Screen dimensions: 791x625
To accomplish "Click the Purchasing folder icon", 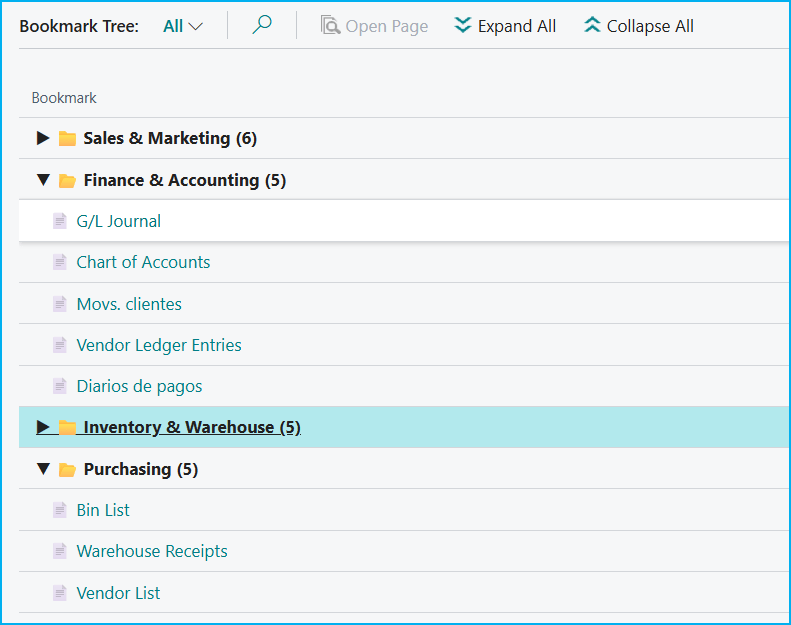I will (x=67, y=470).
